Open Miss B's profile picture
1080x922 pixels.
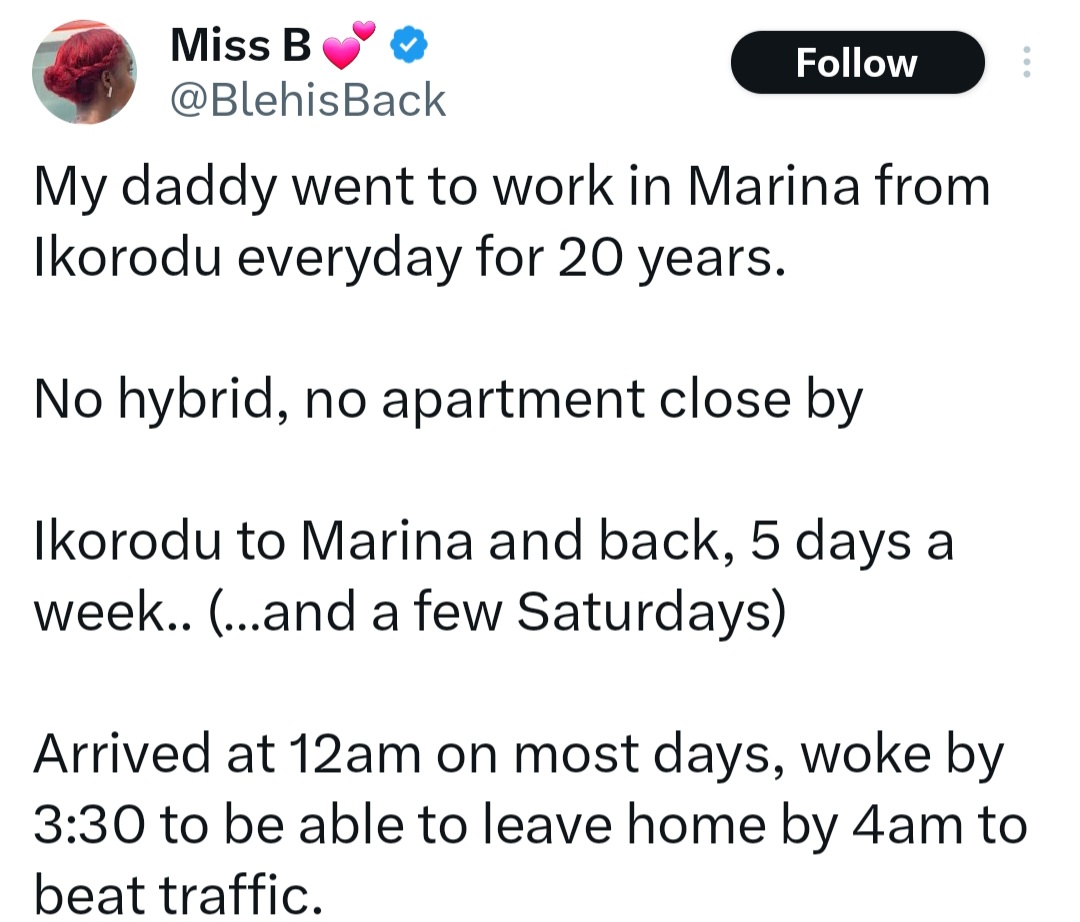(x=84, y=71)
